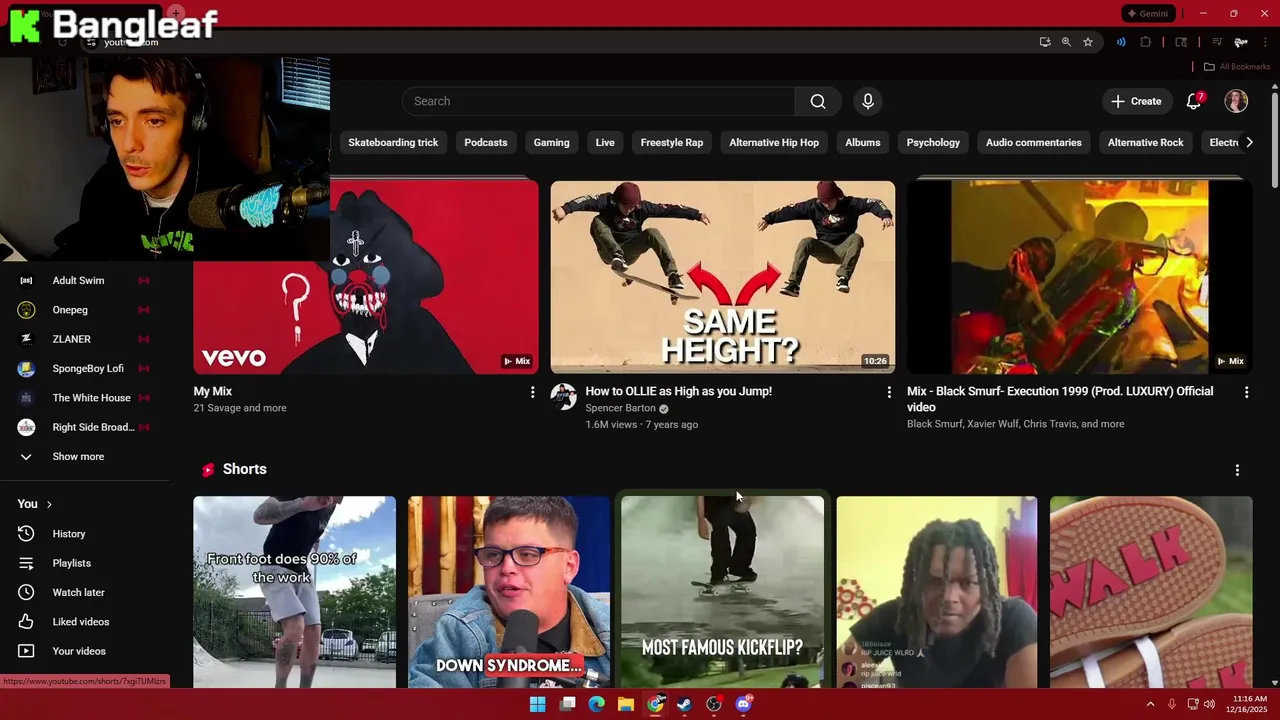Select the Skateboarding trick chip

393,142
